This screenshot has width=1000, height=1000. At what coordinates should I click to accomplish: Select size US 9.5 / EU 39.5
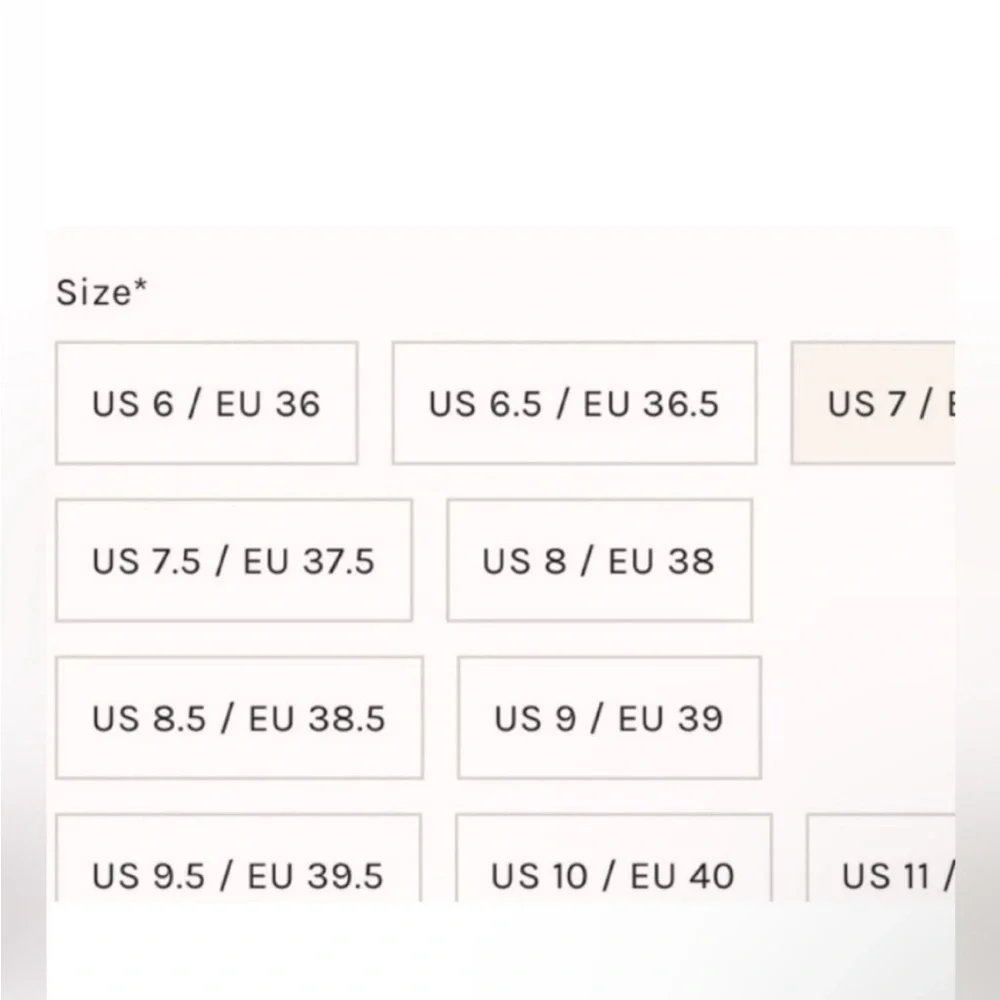(x=239, y=858)
